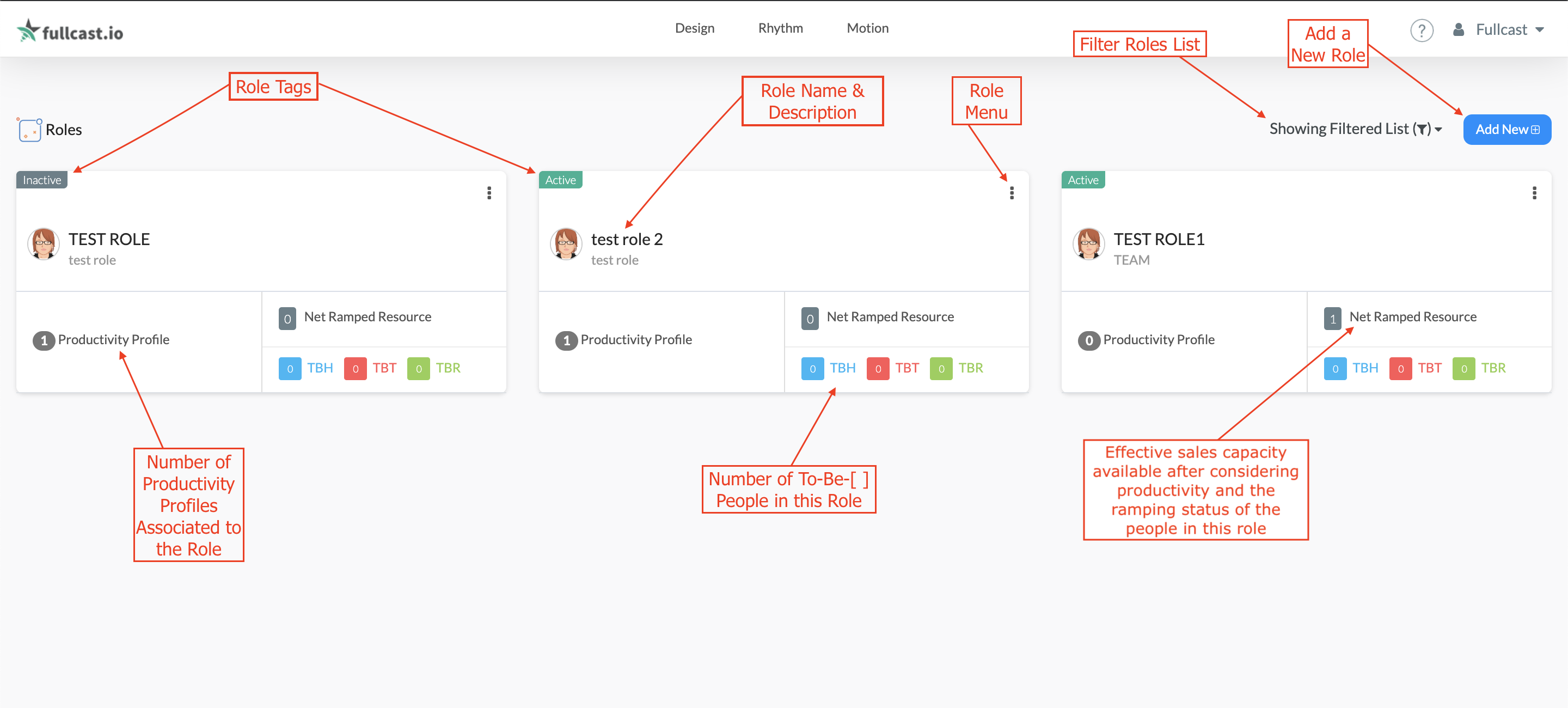Screen dimensions: 1568x708
Task: Click red TBT count badge on test role 2
Action: [x=878, y=368]
